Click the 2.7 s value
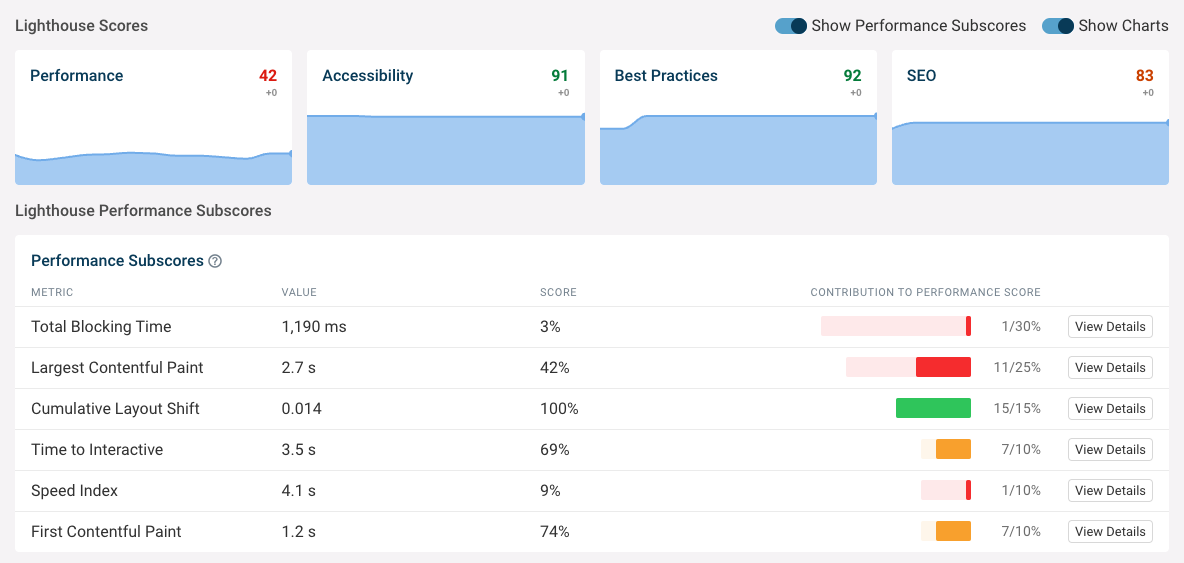1184x563 pixels. point(298,368)
